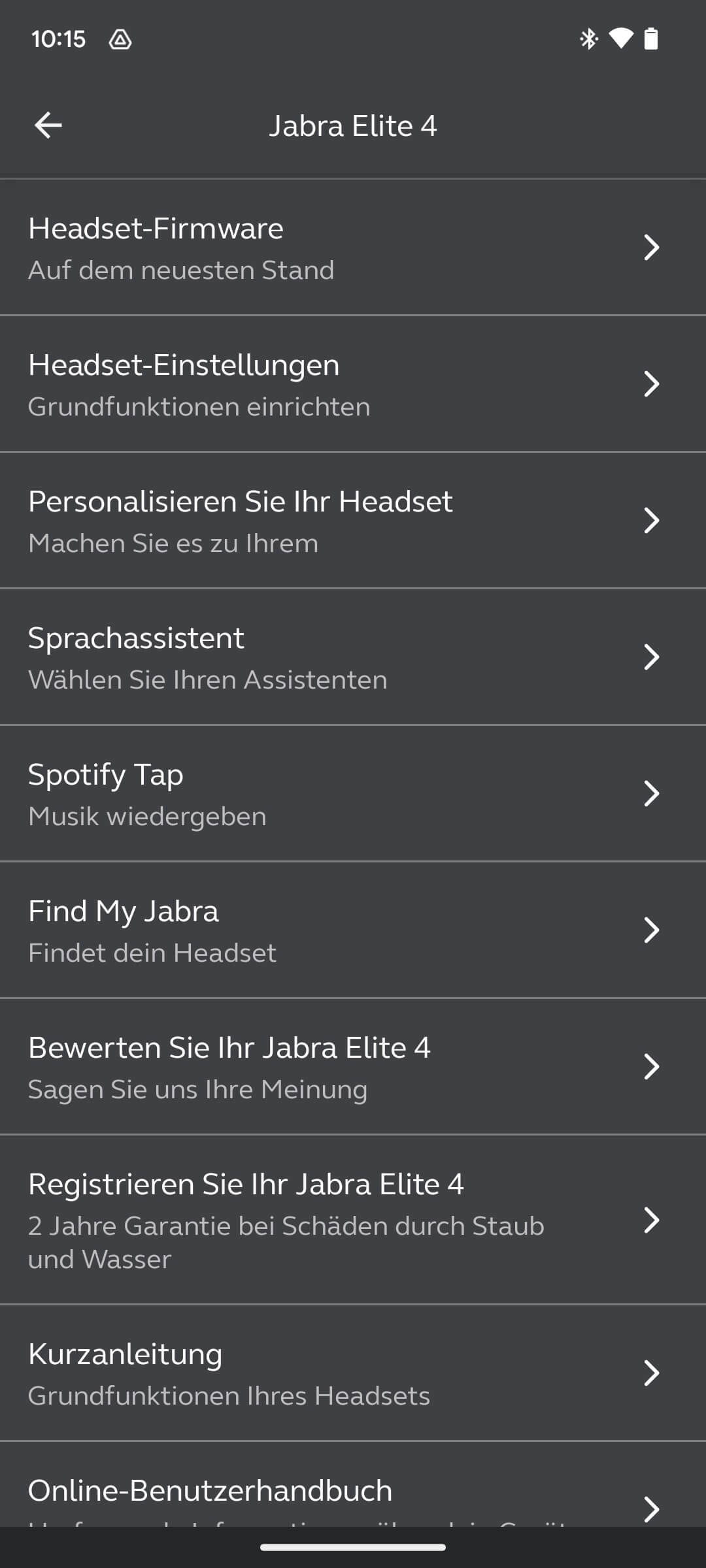
Task: Tap the back arrow icon
Action: (x=48, y=125)
